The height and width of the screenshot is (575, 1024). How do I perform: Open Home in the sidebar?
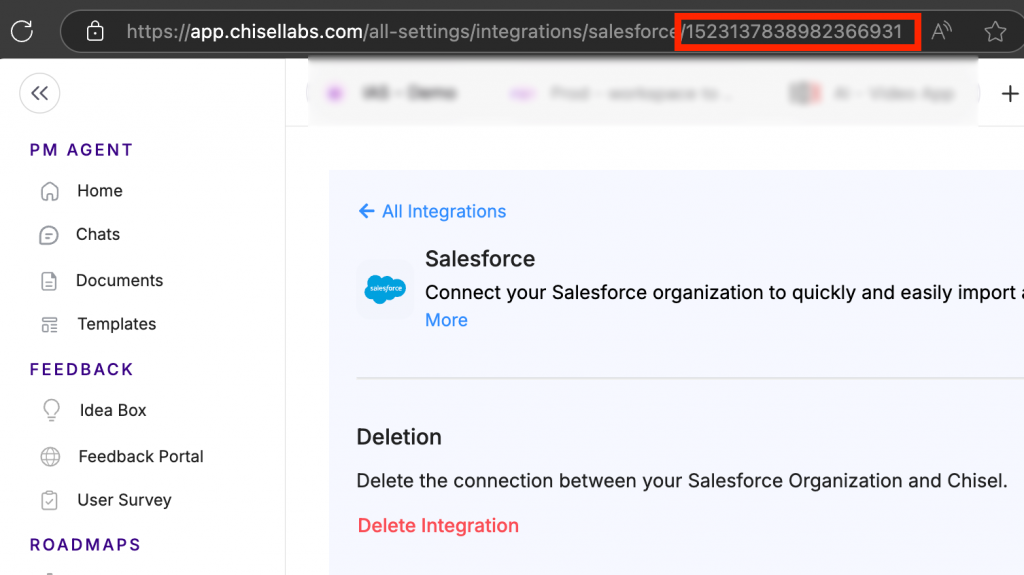coord(99,191)
